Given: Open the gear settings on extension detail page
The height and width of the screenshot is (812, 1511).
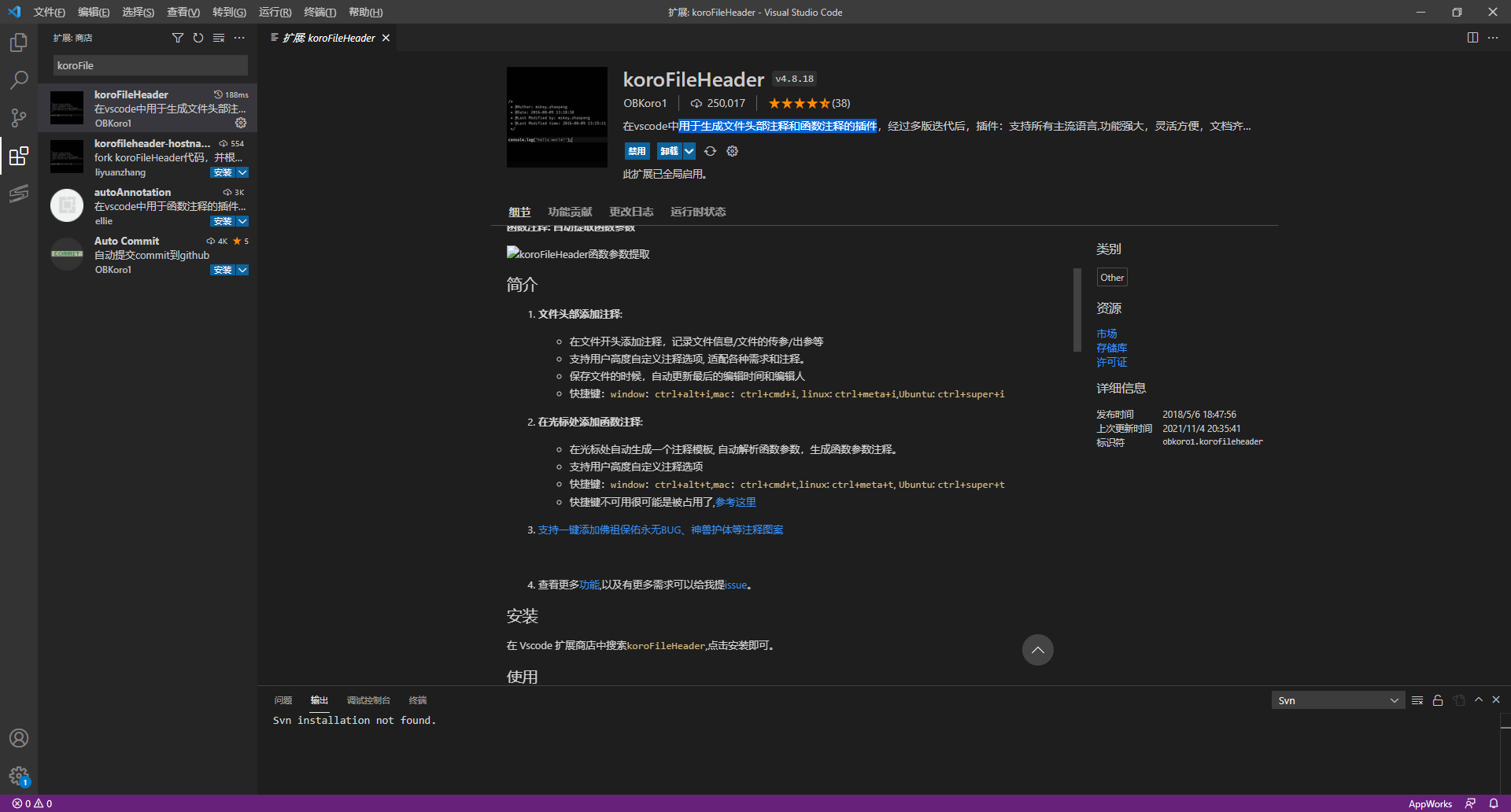Looking at the screenshot, I should pos(733,151).
